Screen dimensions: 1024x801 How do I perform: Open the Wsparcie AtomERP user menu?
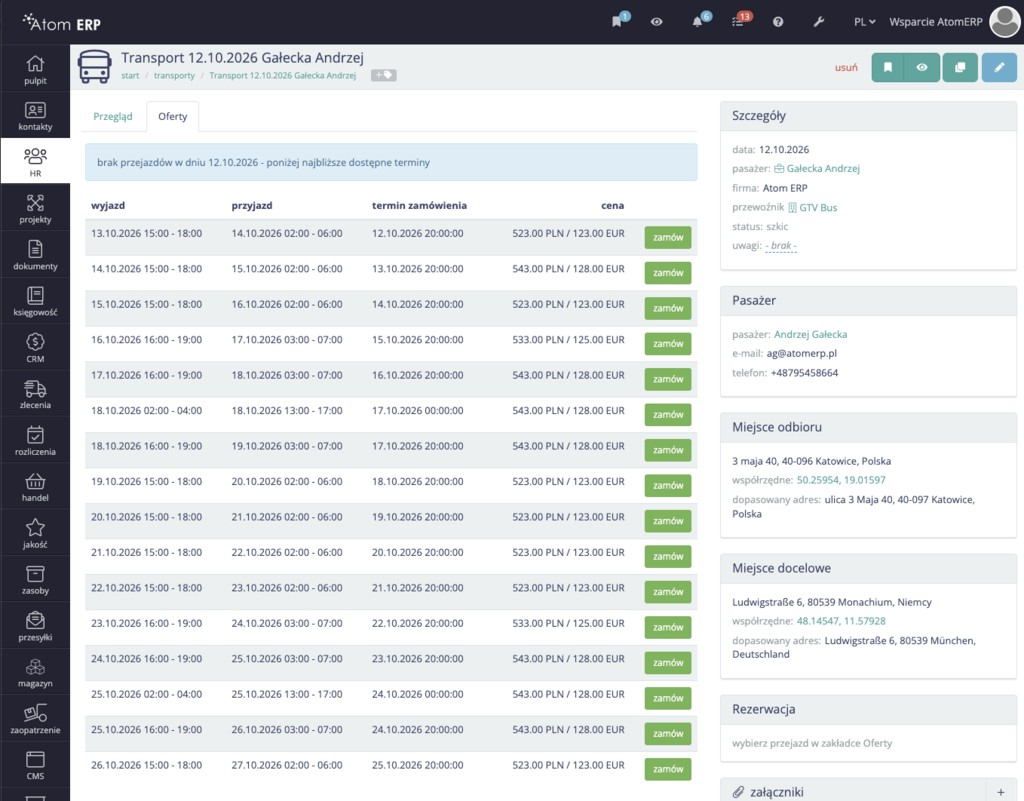pos(953,22)
